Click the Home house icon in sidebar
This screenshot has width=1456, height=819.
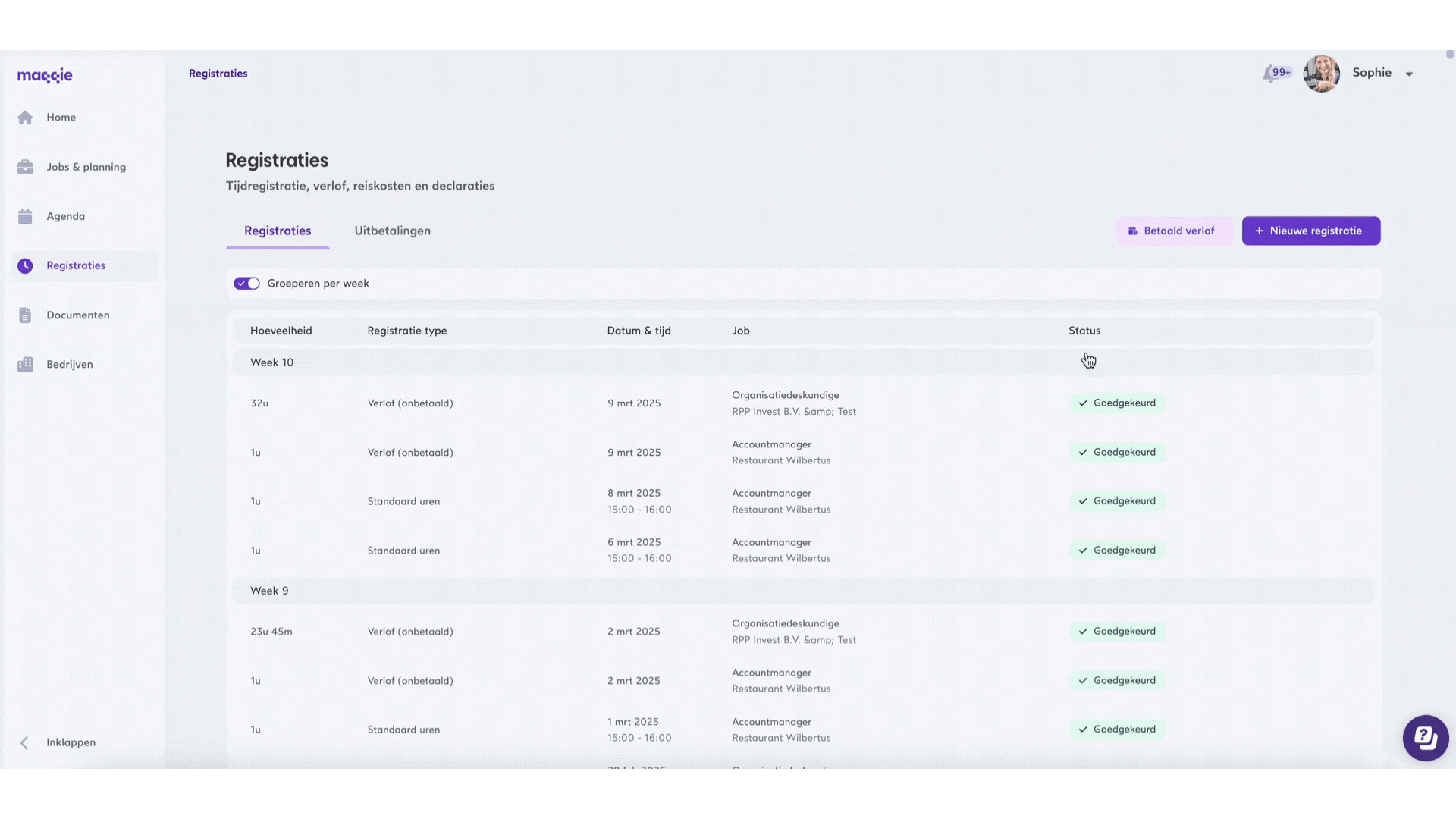[x=25, y=118]
